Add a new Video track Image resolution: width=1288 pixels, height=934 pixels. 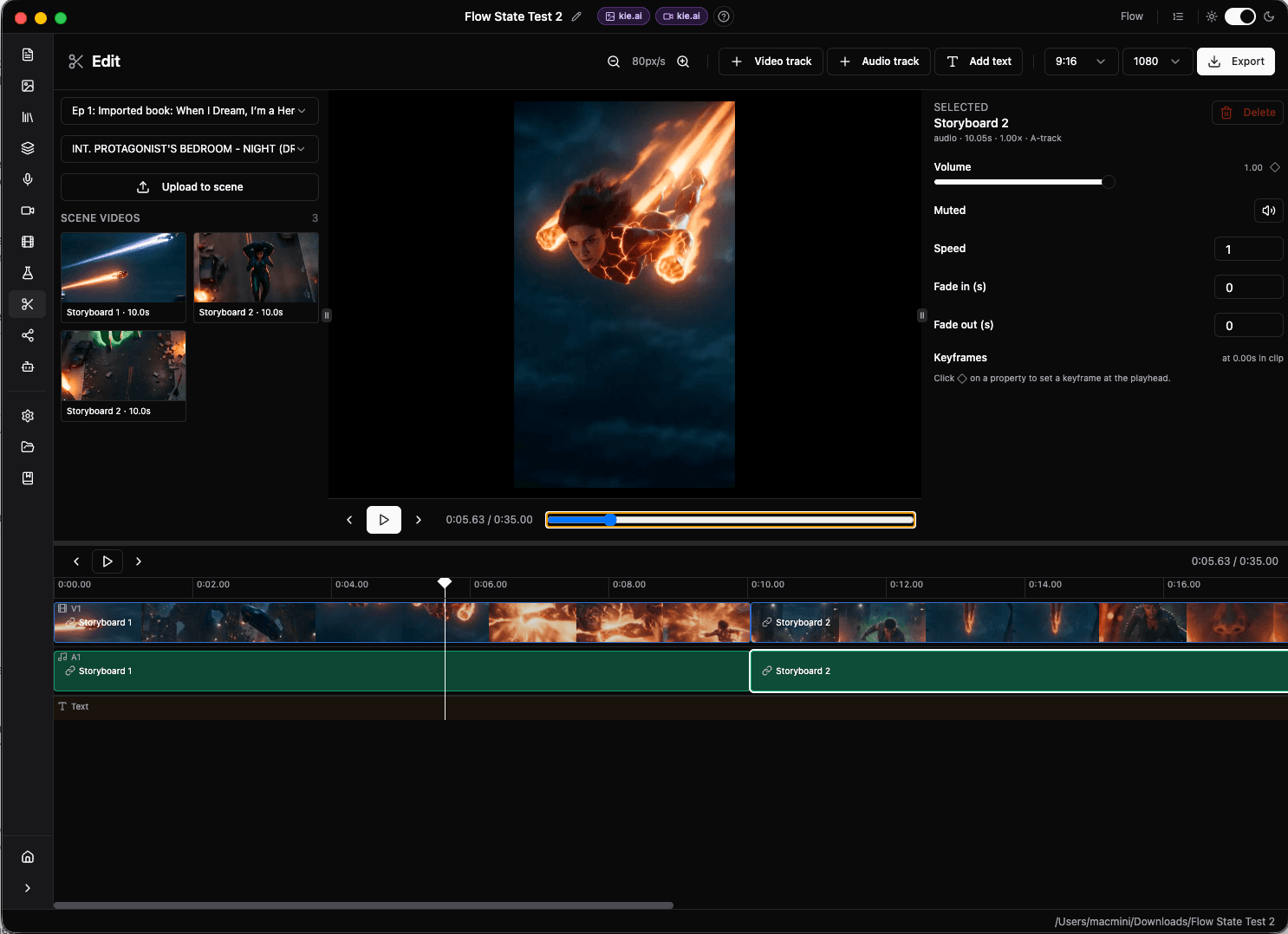click(x=771, y=62)
